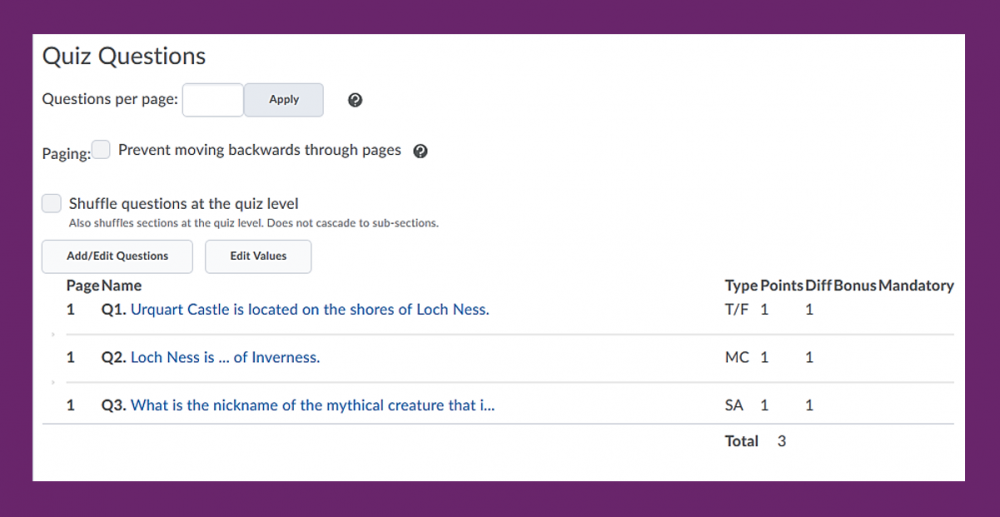Open Q3 mythical creature nickname question link
Image resolution: width=1000 pixels, height=517 pixels.
click(312, 405)
